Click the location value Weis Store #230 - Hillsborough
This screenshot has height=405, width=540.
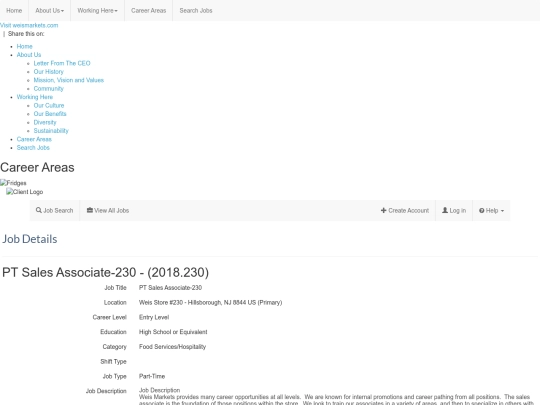click(x=210, y=302)
